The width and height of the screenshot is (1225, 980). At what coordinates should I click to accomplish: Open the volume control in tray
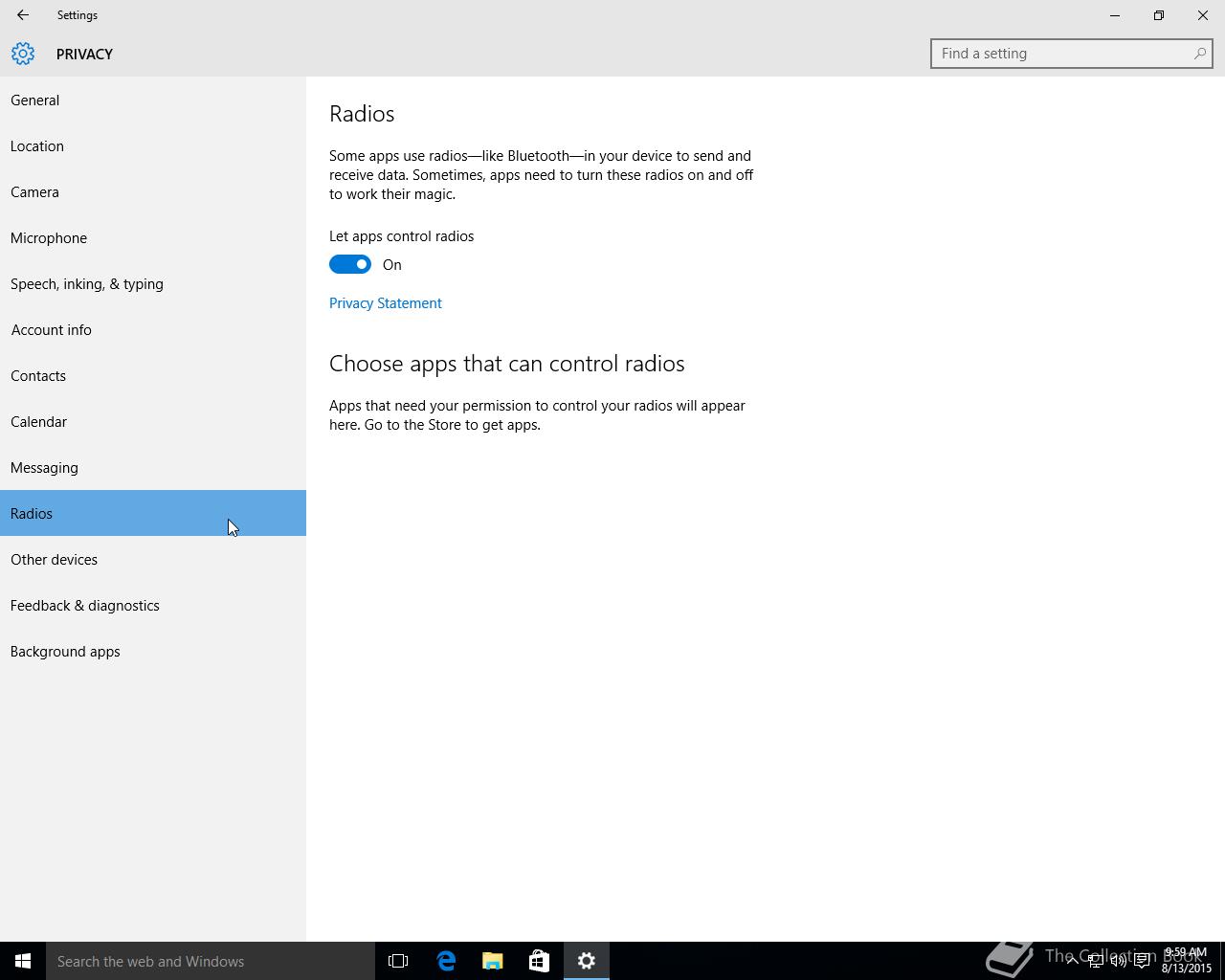pyautogui.click(x=1118, y=961)
